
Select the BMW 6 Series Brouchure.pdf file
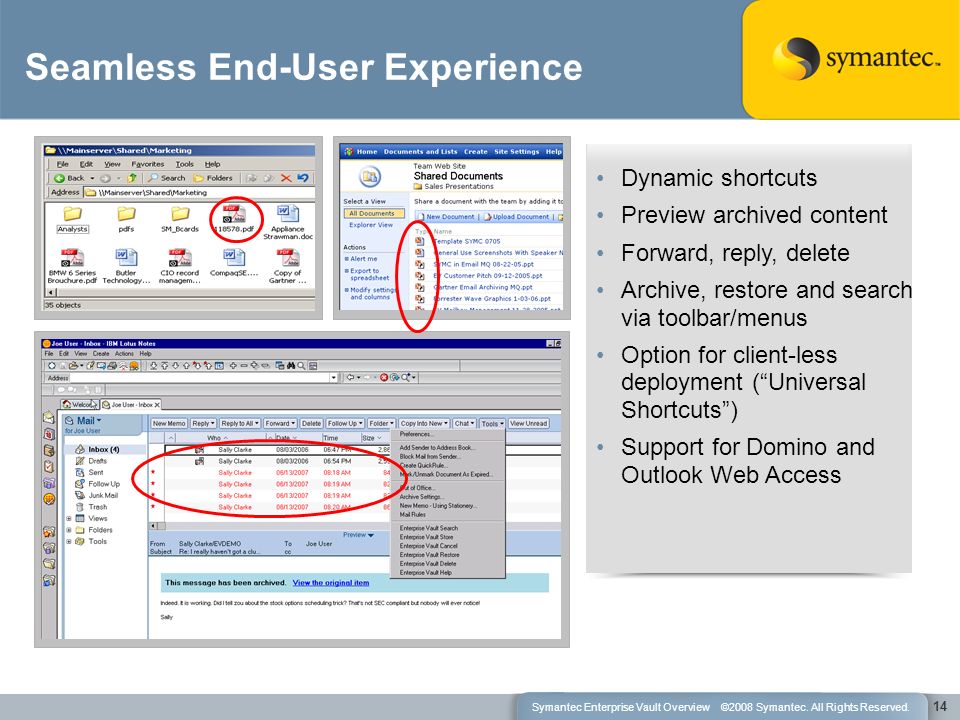coord(72,266)
